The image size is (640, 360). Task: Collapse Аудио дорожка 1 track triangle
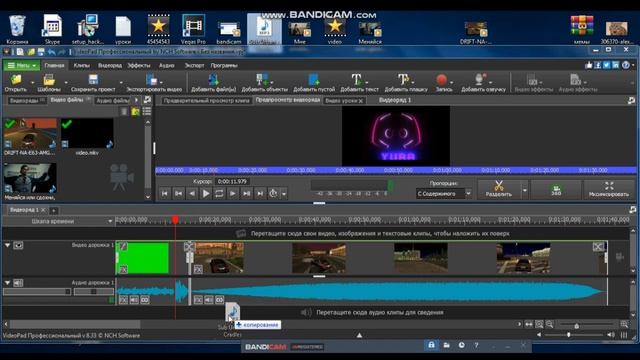pos(7,282)
